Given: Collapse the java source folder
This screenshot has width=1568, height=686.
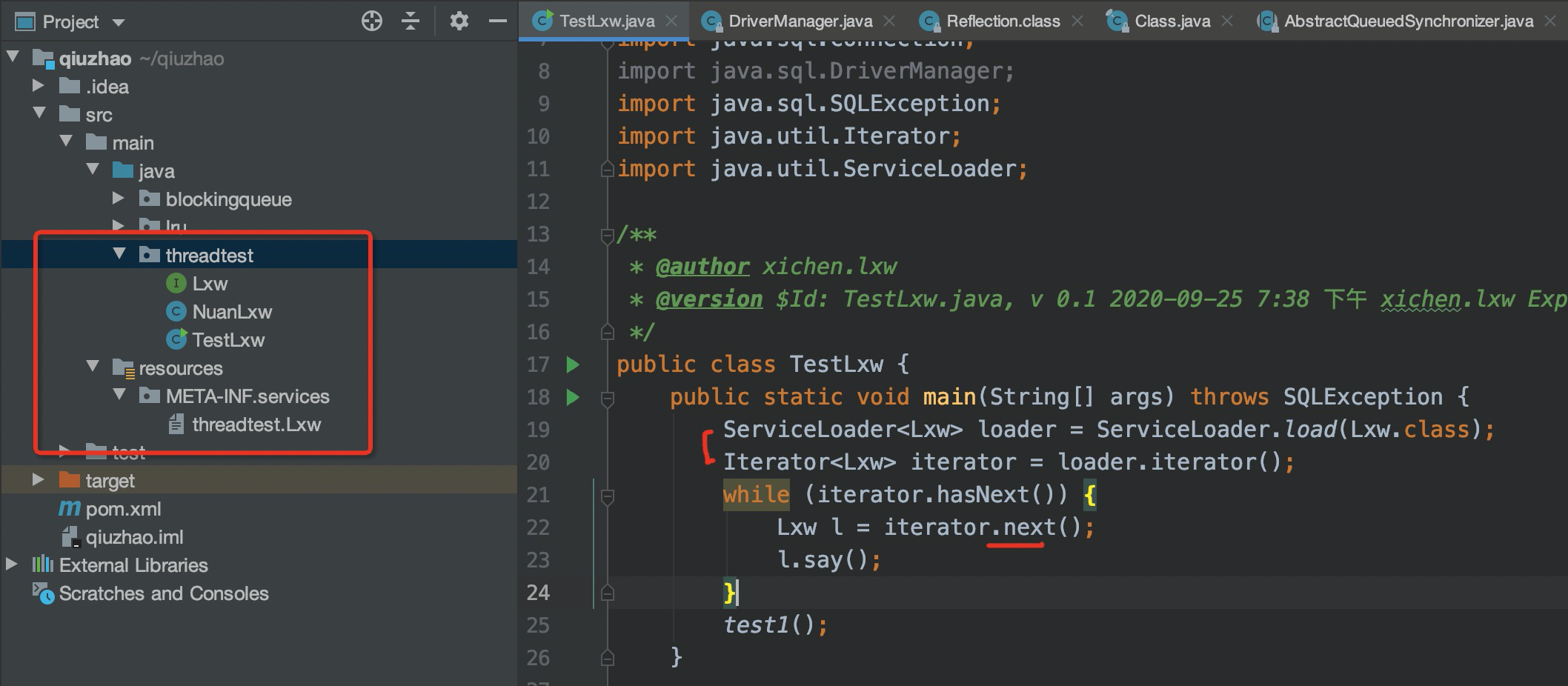Looking at the screenshot, I should (x=93, y=169).
